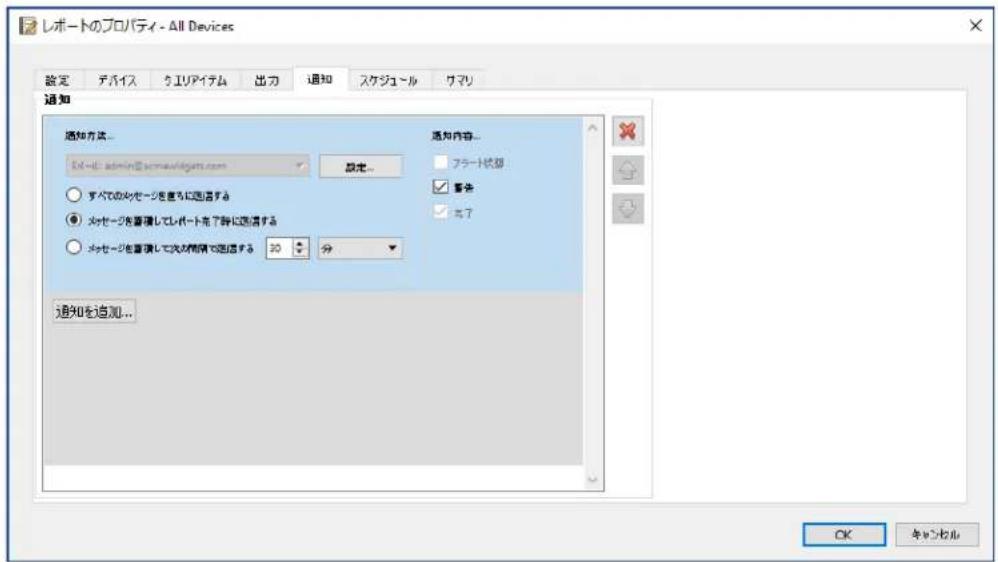Viewport: 998px width, 562px height.
Task: Click the move notification up arrow icon
Action: (x=628, y=170)
